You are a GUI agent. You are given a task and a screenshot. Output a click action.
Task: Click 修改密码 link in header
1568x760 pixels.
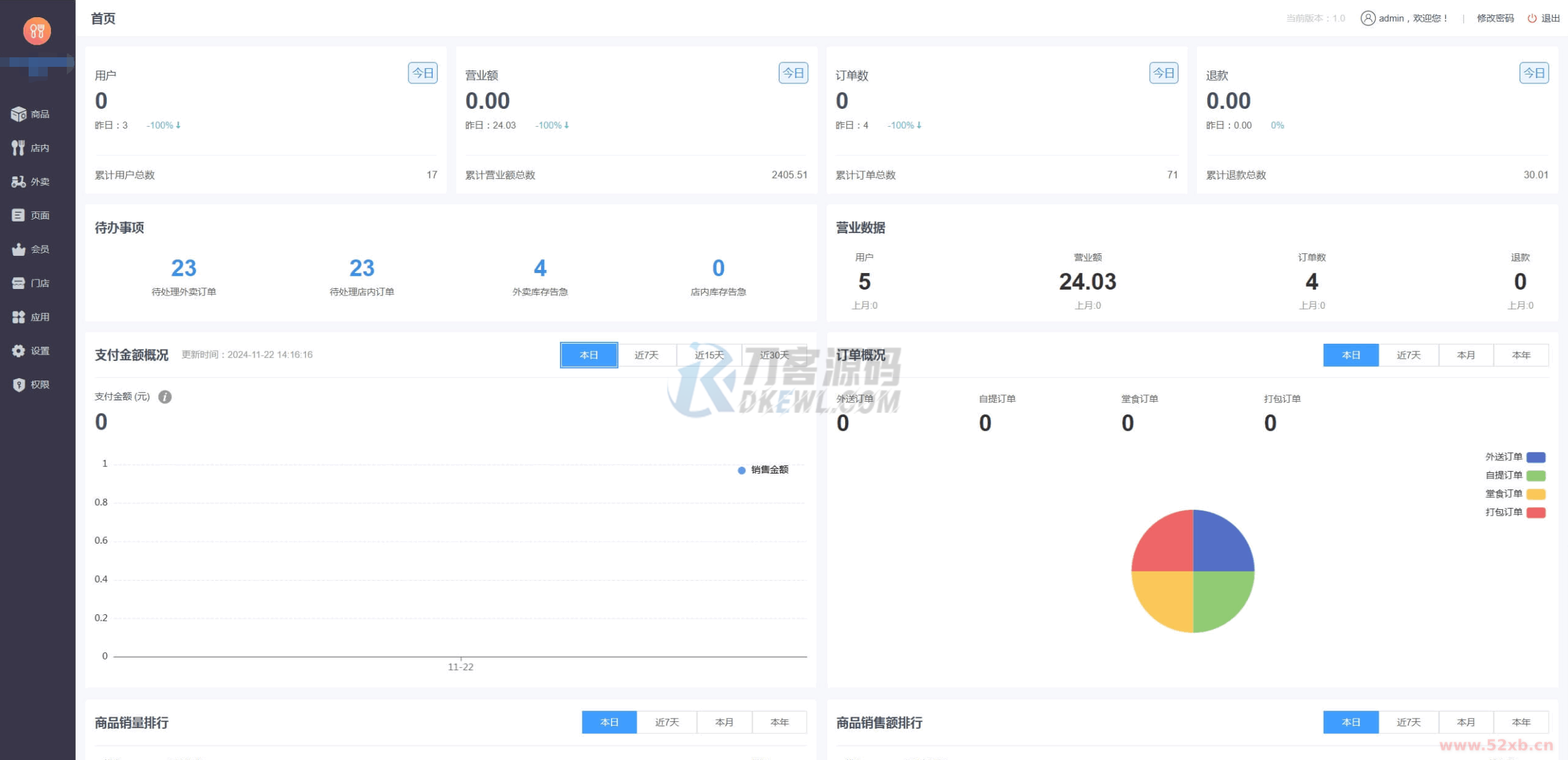(1495, 18)
